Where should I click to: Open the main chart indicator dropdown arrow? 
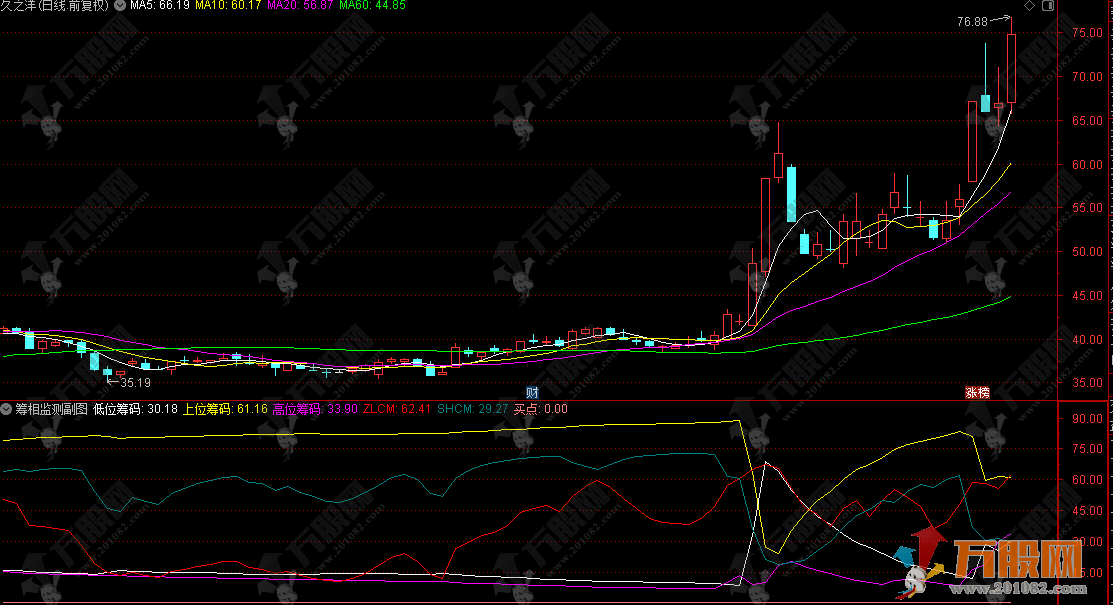pos(120,6)
